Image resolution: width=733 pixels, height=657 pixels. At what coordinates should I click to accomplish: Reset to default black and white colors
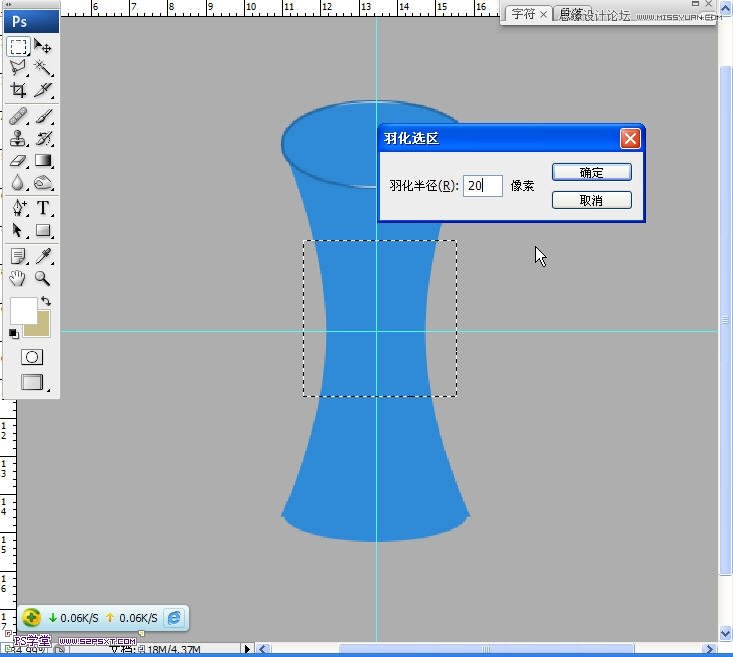pos(14,334)
